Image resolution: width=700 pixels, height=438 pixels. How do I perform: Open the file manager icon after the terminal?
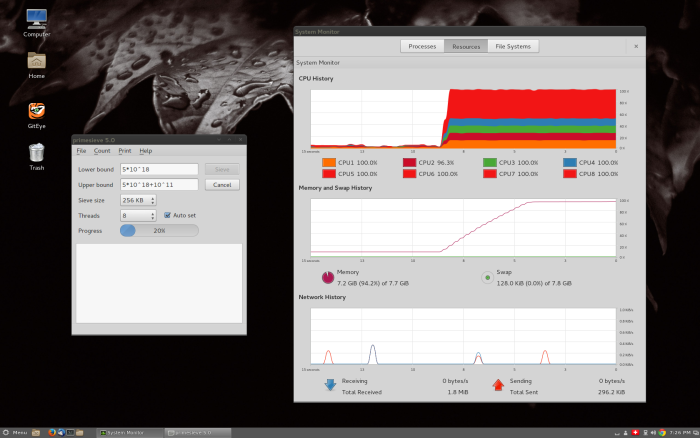79,433
